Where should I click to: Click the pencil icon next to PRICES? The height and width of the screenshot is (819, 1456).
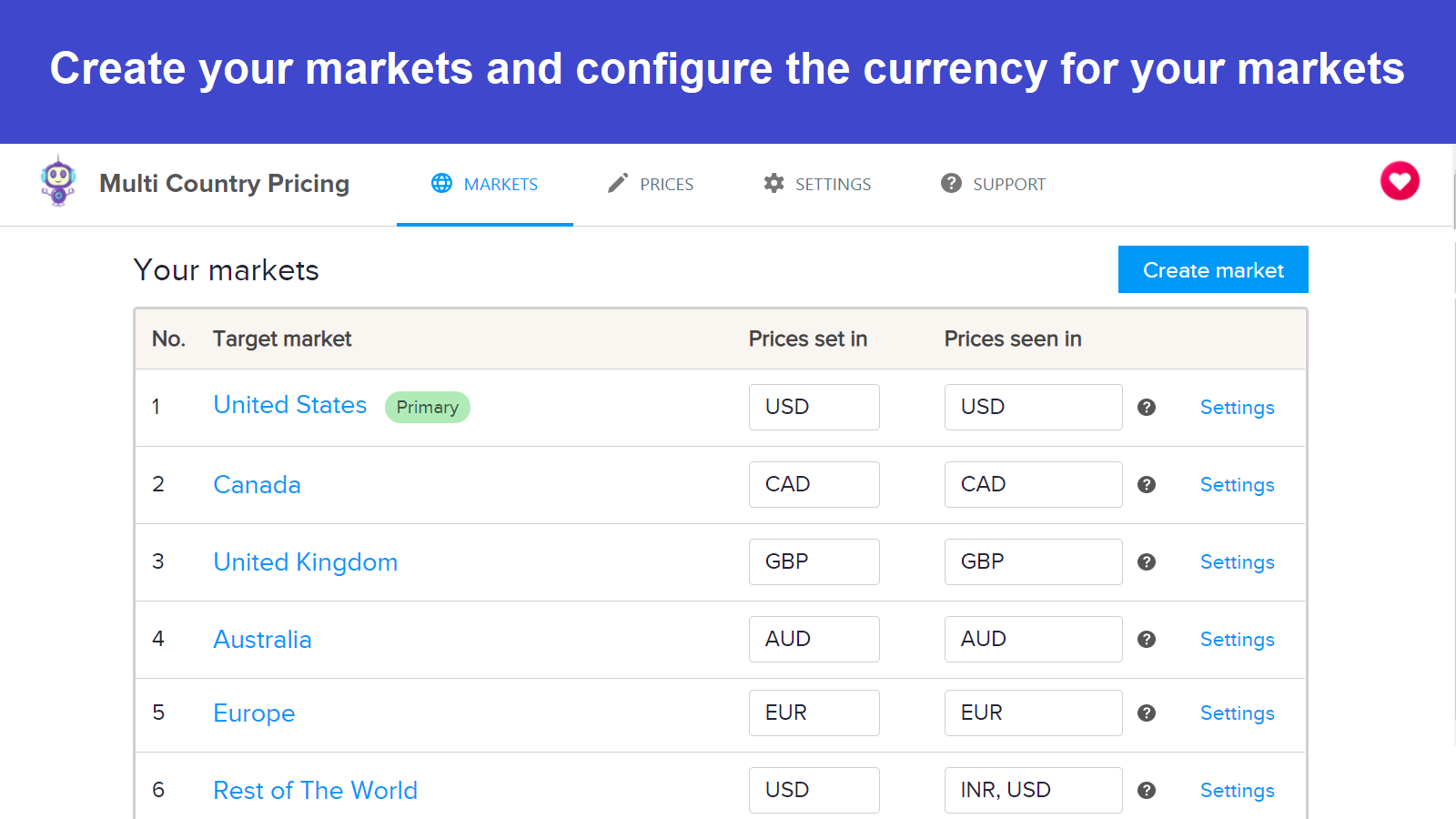coord(617,183)
